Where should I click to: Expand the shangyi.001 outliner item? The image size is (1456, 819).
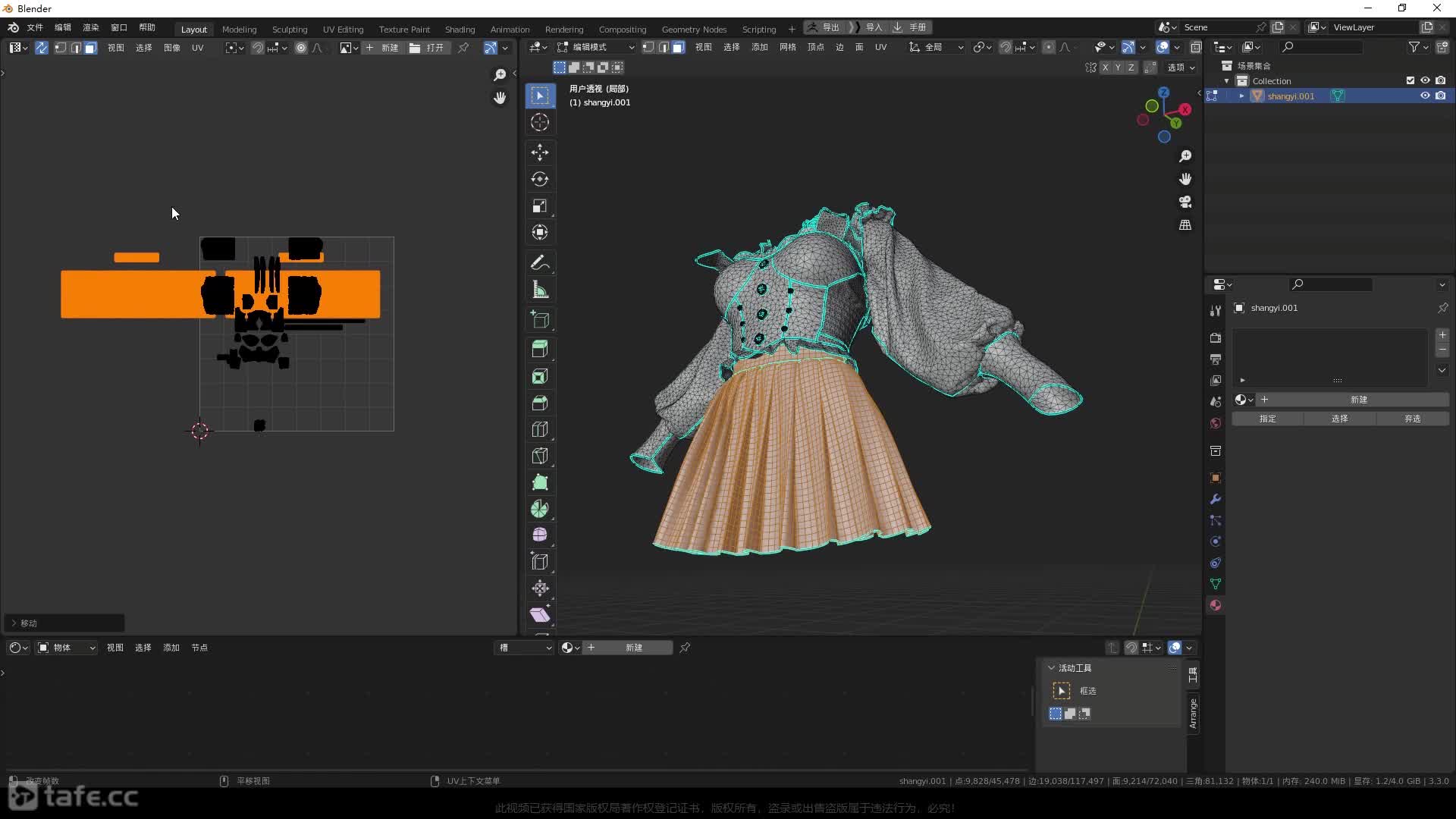pos(1241,96)
